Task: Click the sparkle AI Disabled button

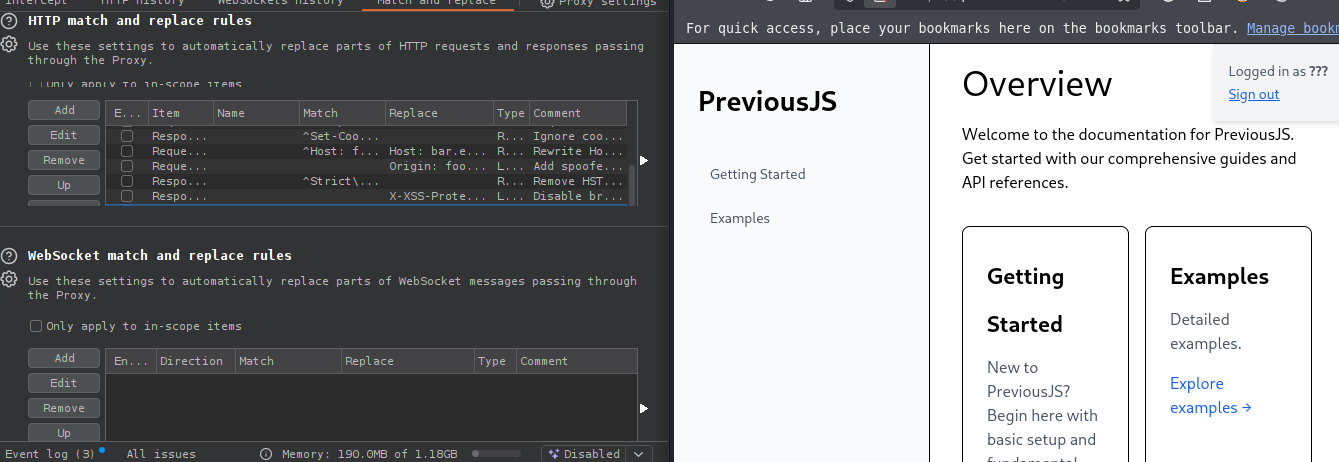Action: (x=585, y=454)
